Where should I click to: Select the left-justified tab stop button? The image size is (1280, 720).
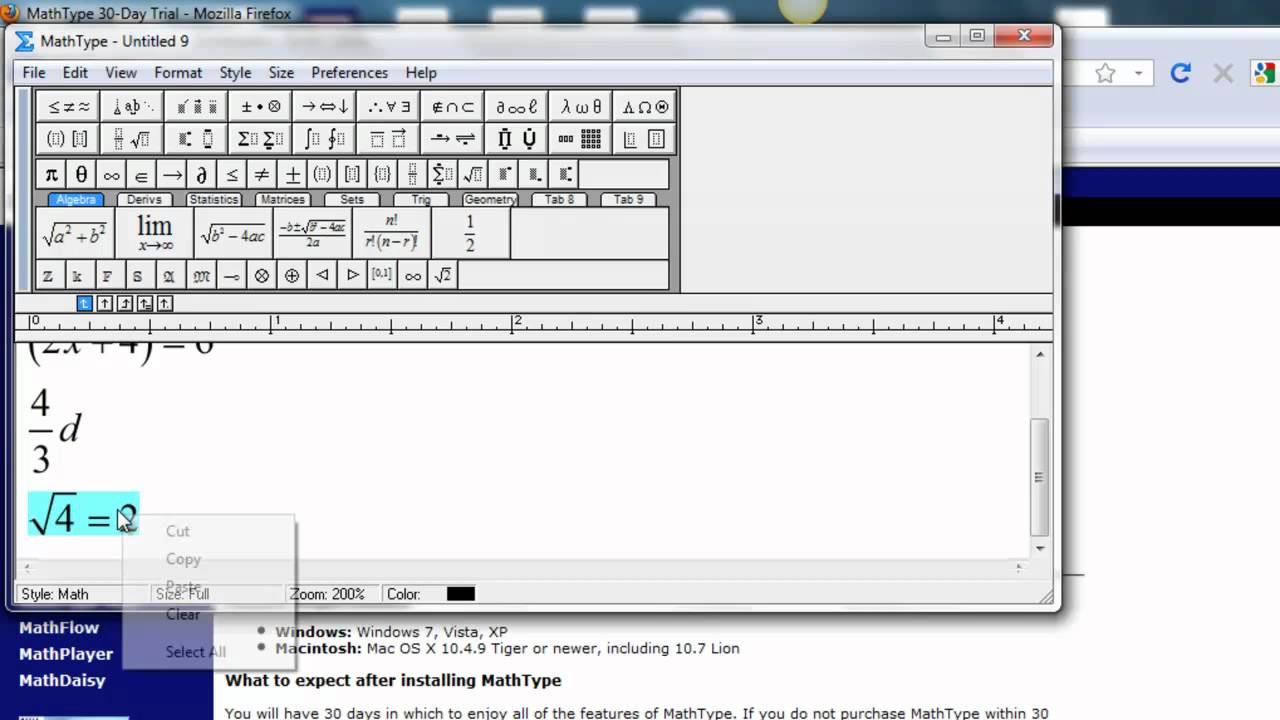point(85,303)
